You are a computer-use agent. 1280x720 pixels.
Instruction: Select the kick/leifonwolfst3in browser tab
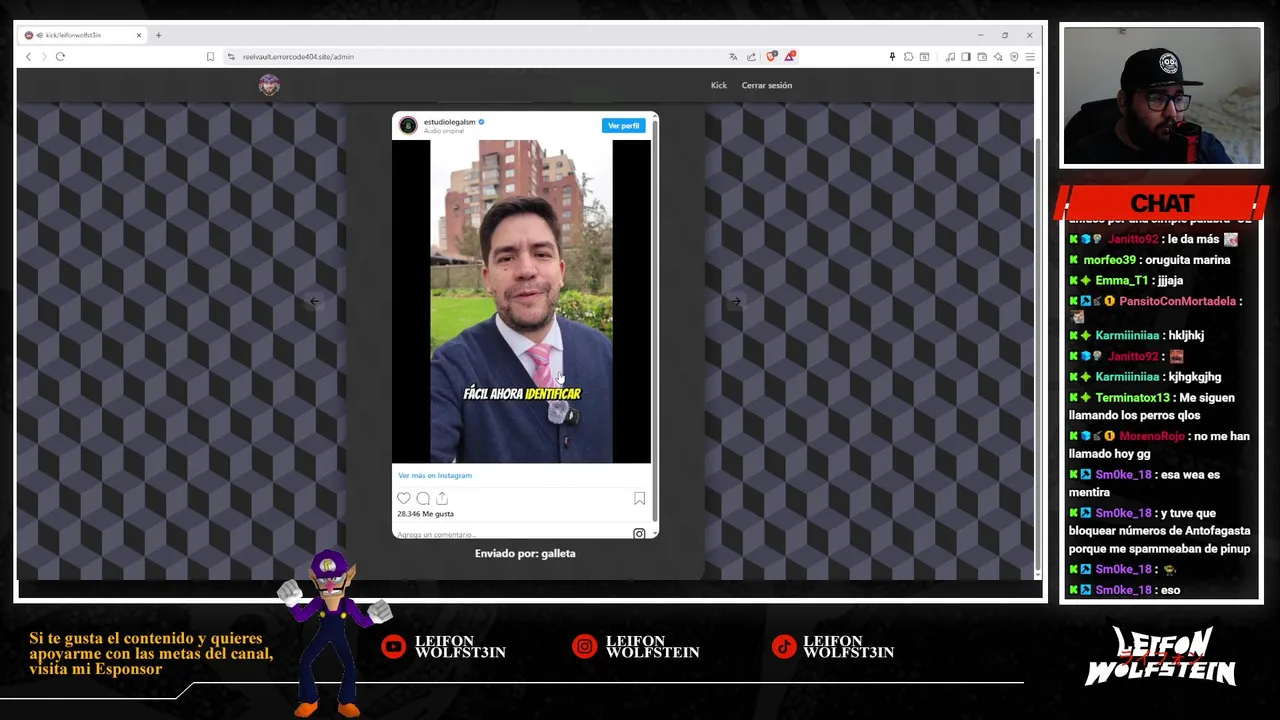pos(83,35)
